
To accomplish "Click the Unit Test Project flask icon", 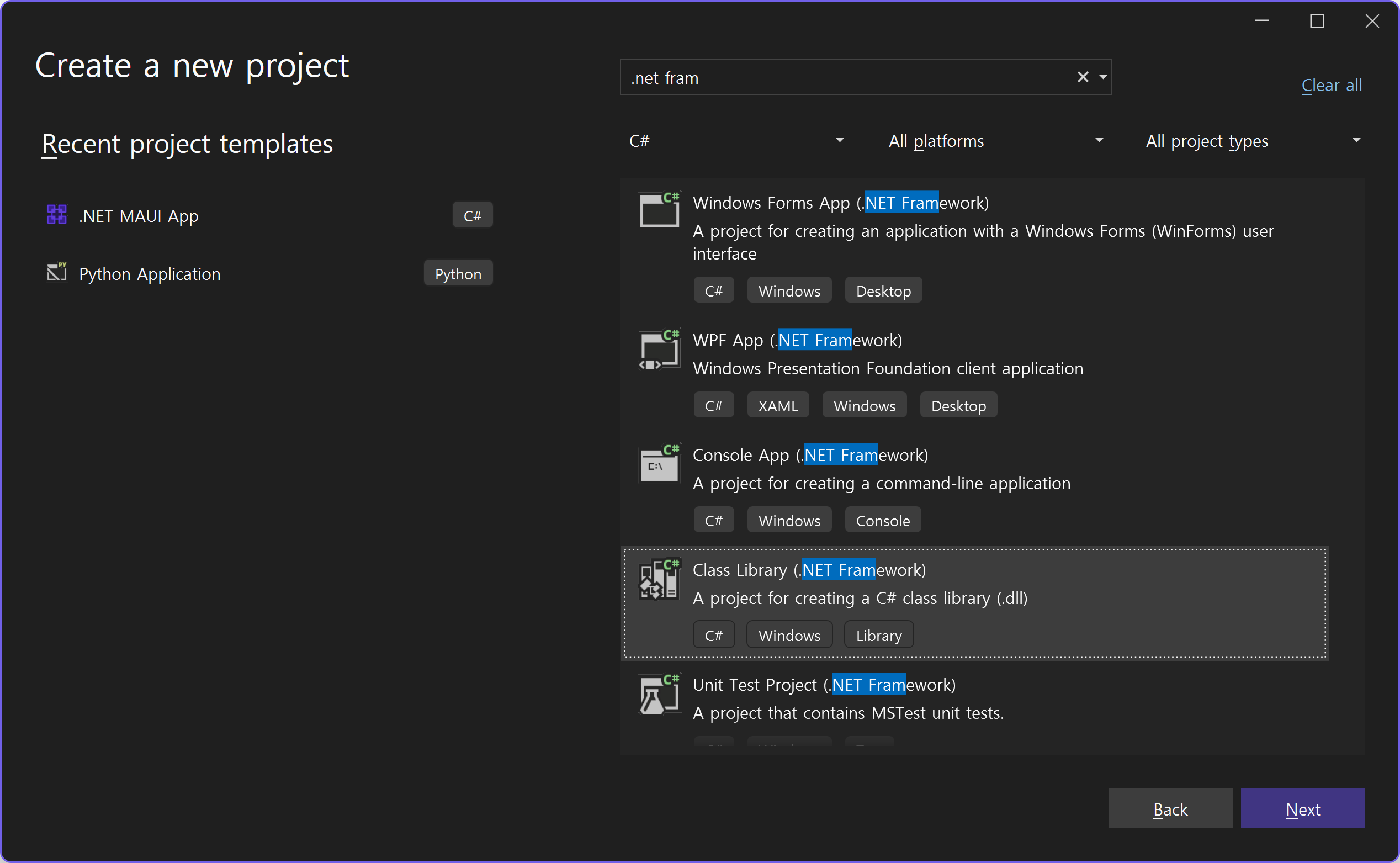I will pos(659,693).
